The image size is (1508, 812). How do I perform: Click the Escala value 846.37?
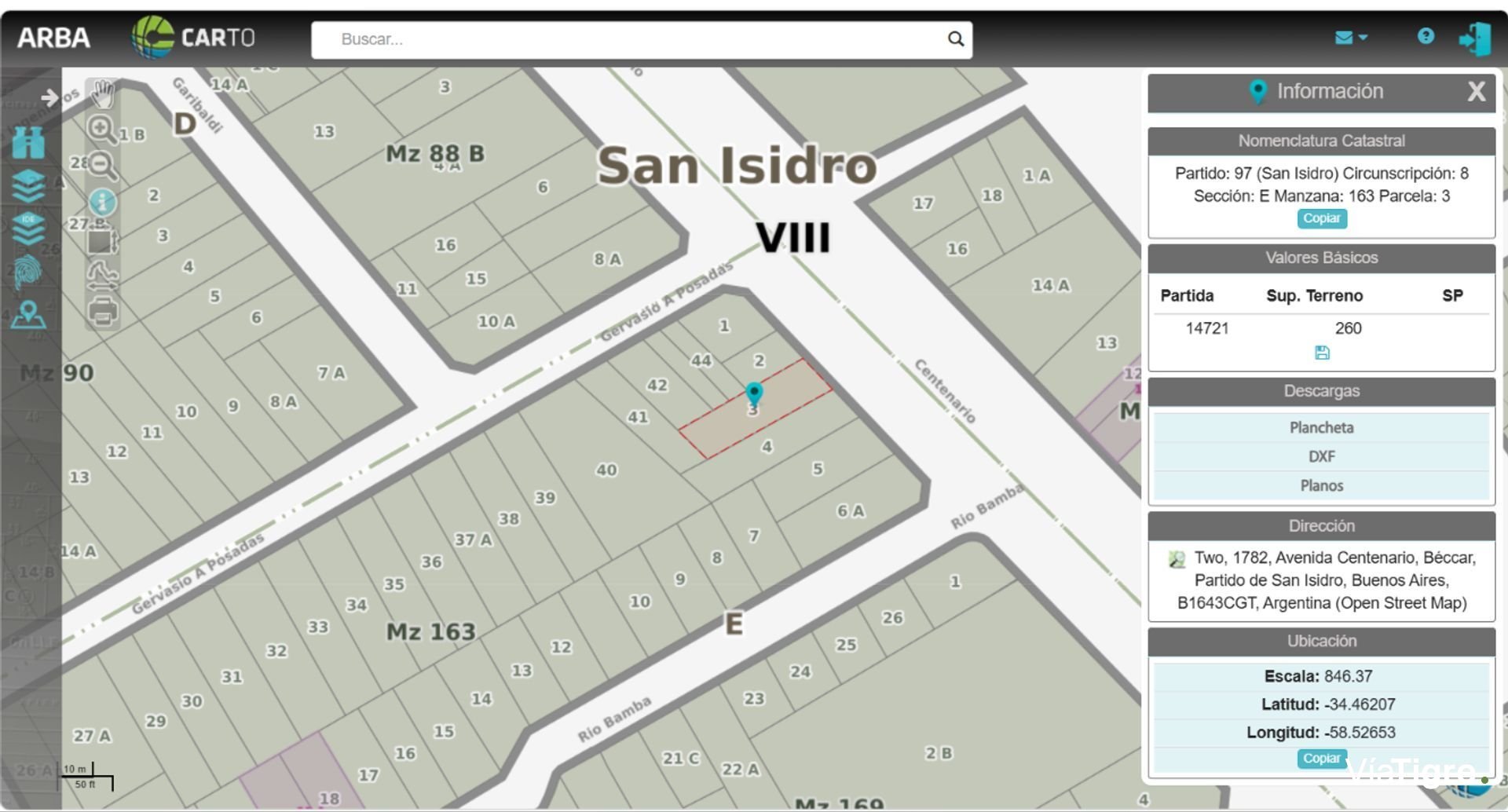[1349, 676]
